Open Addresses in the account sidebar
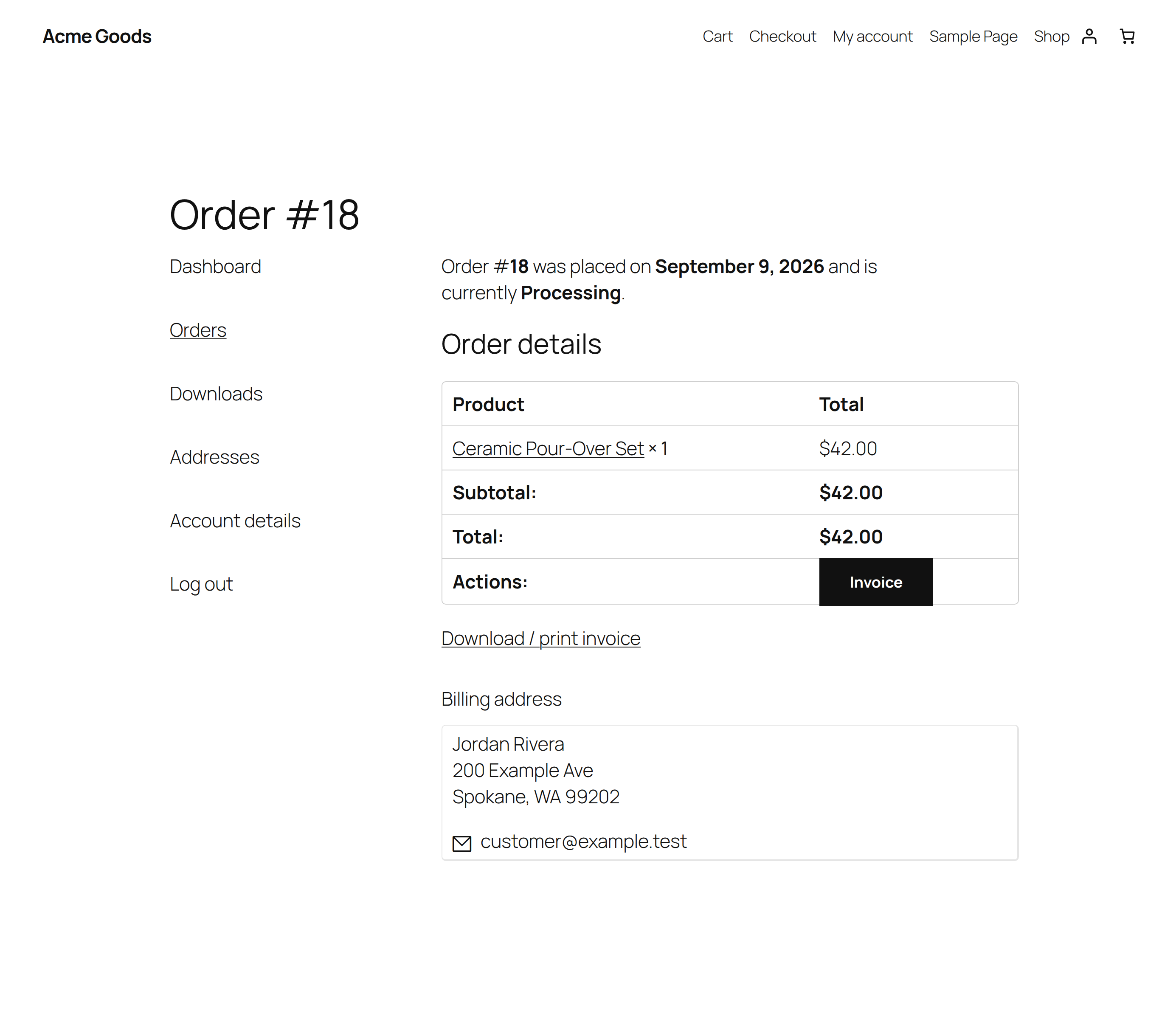Image resolution: width=1176 pixels, height=1019 pixels. click(x=214, y=456)
